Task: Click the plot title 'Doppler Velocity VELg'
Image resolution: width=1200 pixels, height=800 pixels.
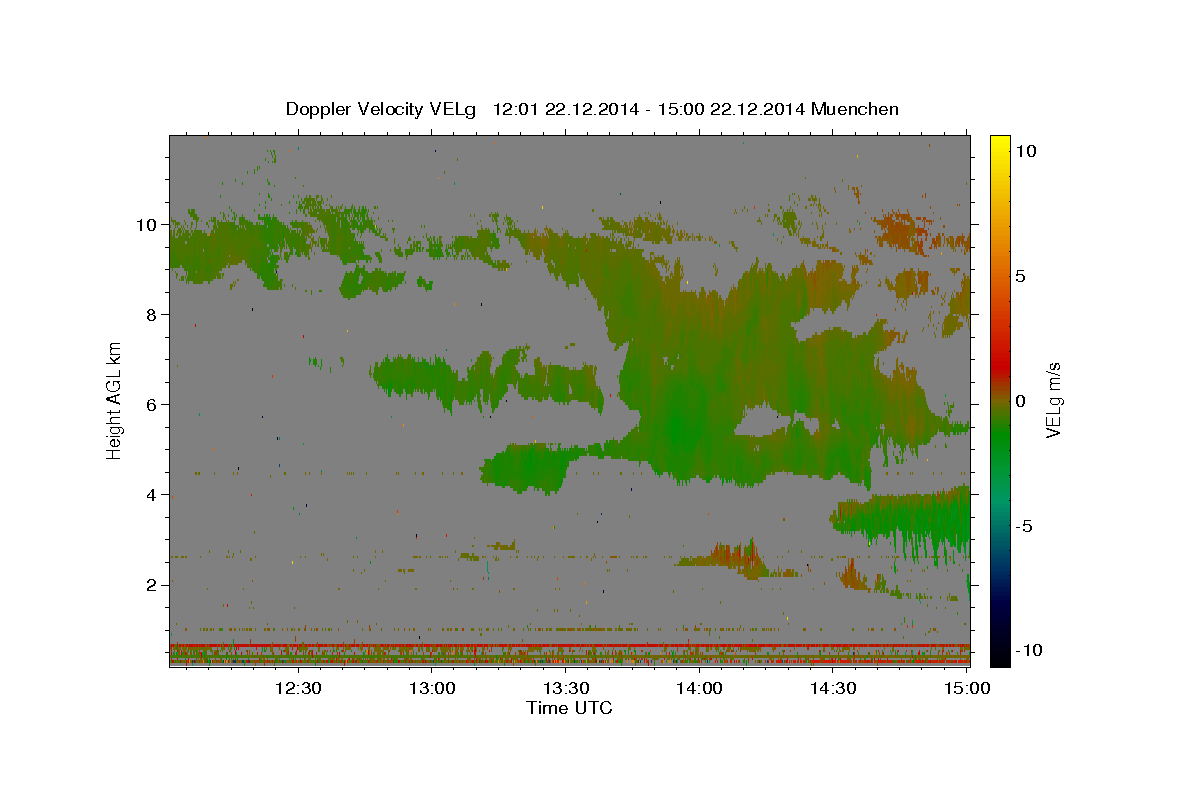Action: pyautogui.click(x=383, y=109)
